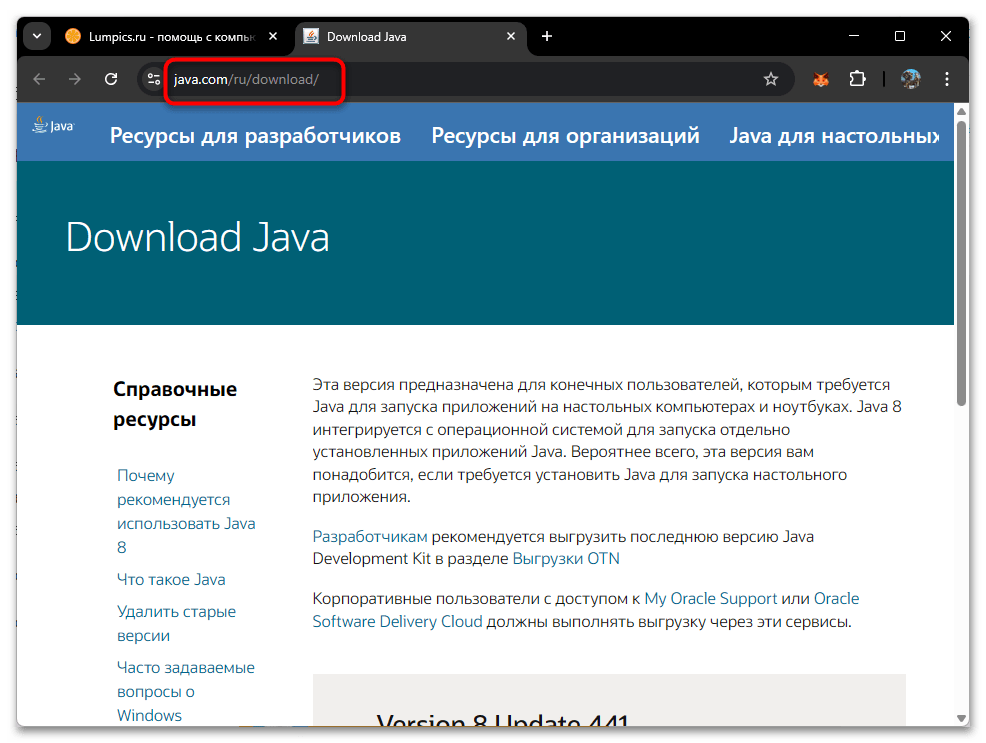The width and height of the screenshot is (986, 743).
Task: Switch to the Lumpics.ru tab
Action: click(171, 36)
